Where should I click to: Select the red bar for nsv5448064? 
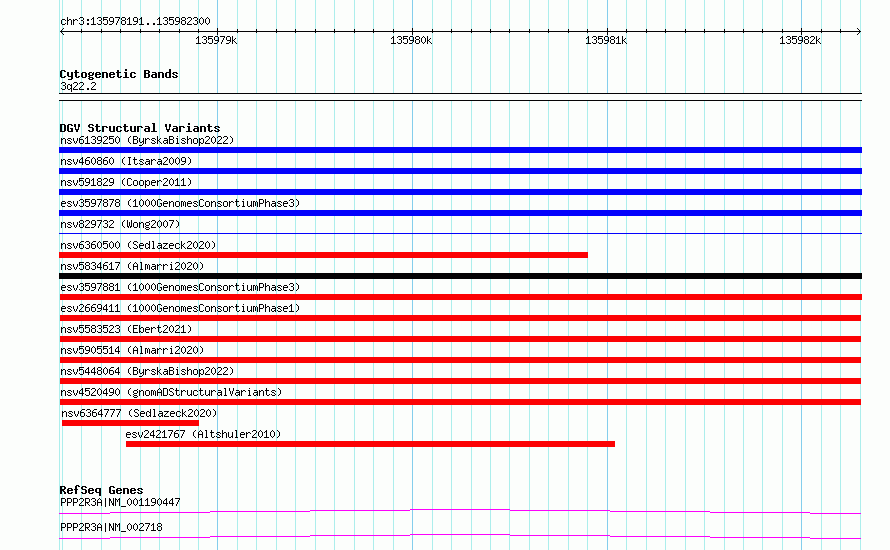point(460,381)
